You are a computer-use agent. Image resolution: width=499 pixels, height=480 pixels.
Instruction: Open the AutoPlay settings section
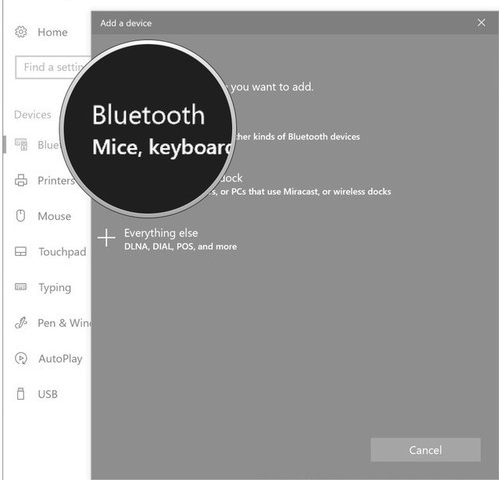(x=60, y=359)
